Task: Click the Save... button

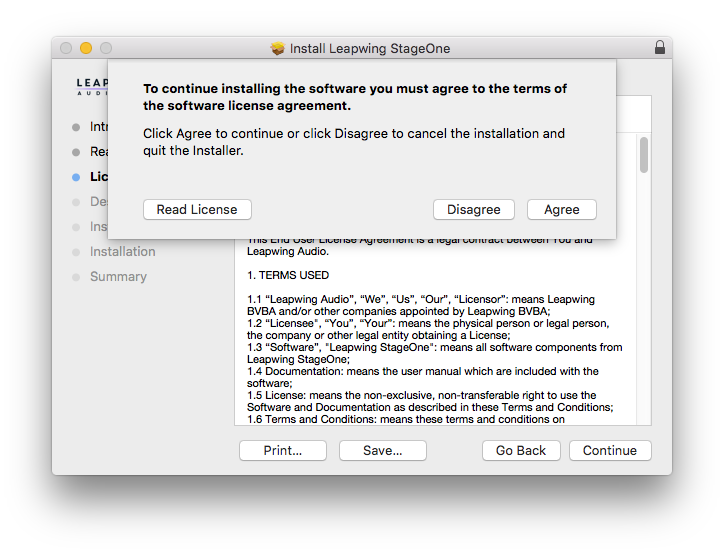Action: point(382,451)
